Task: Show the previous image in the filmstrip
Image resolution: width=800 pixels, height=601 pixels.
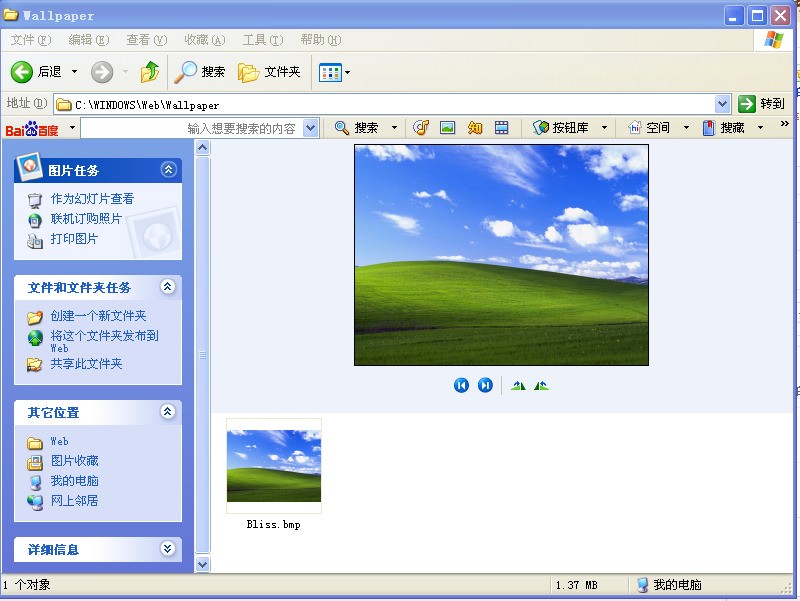Action: click(x=461, y=385)
